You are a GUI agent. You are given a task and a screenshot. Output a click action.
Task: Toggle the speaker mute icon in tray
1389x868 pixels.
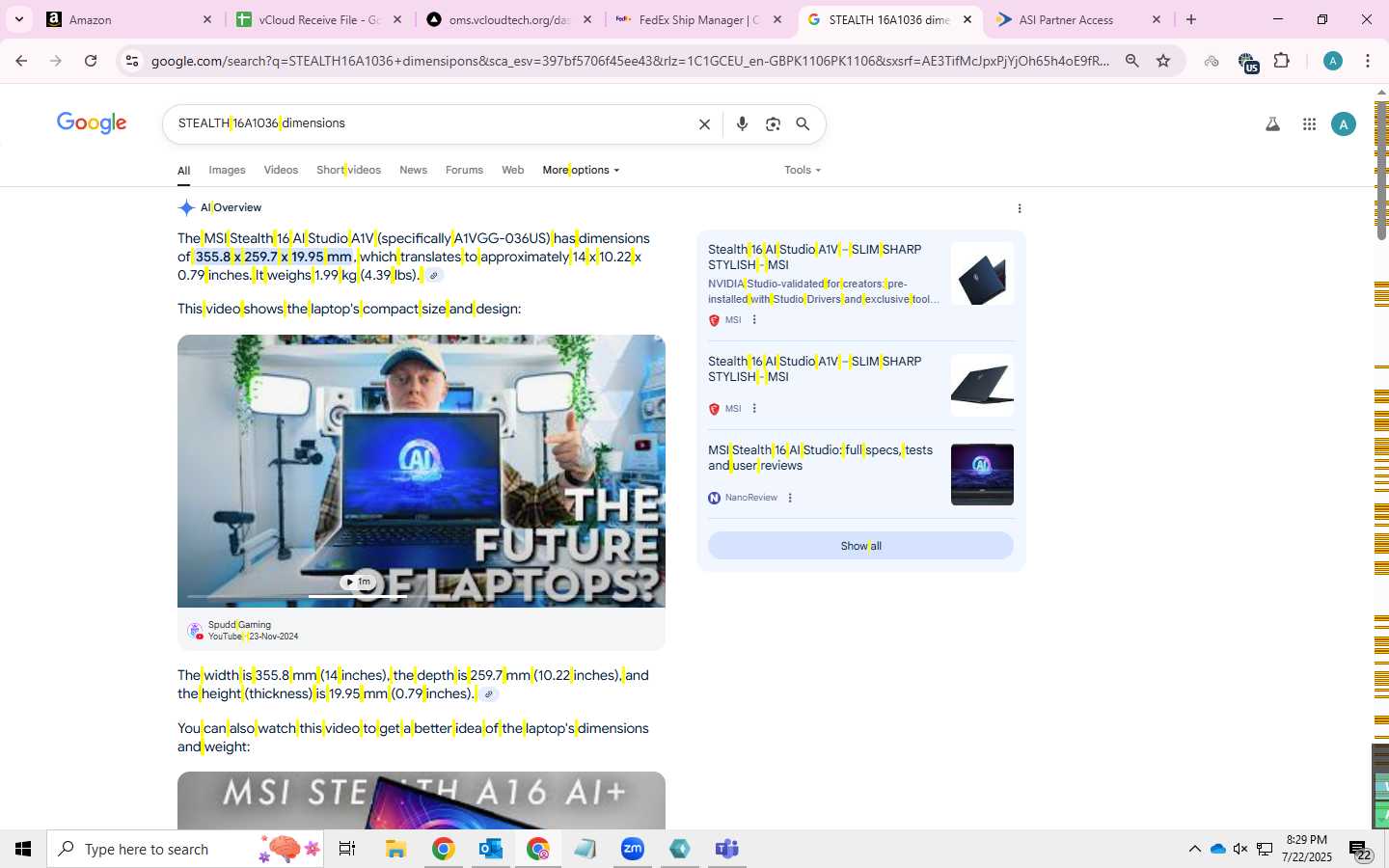pos(1240,849)
